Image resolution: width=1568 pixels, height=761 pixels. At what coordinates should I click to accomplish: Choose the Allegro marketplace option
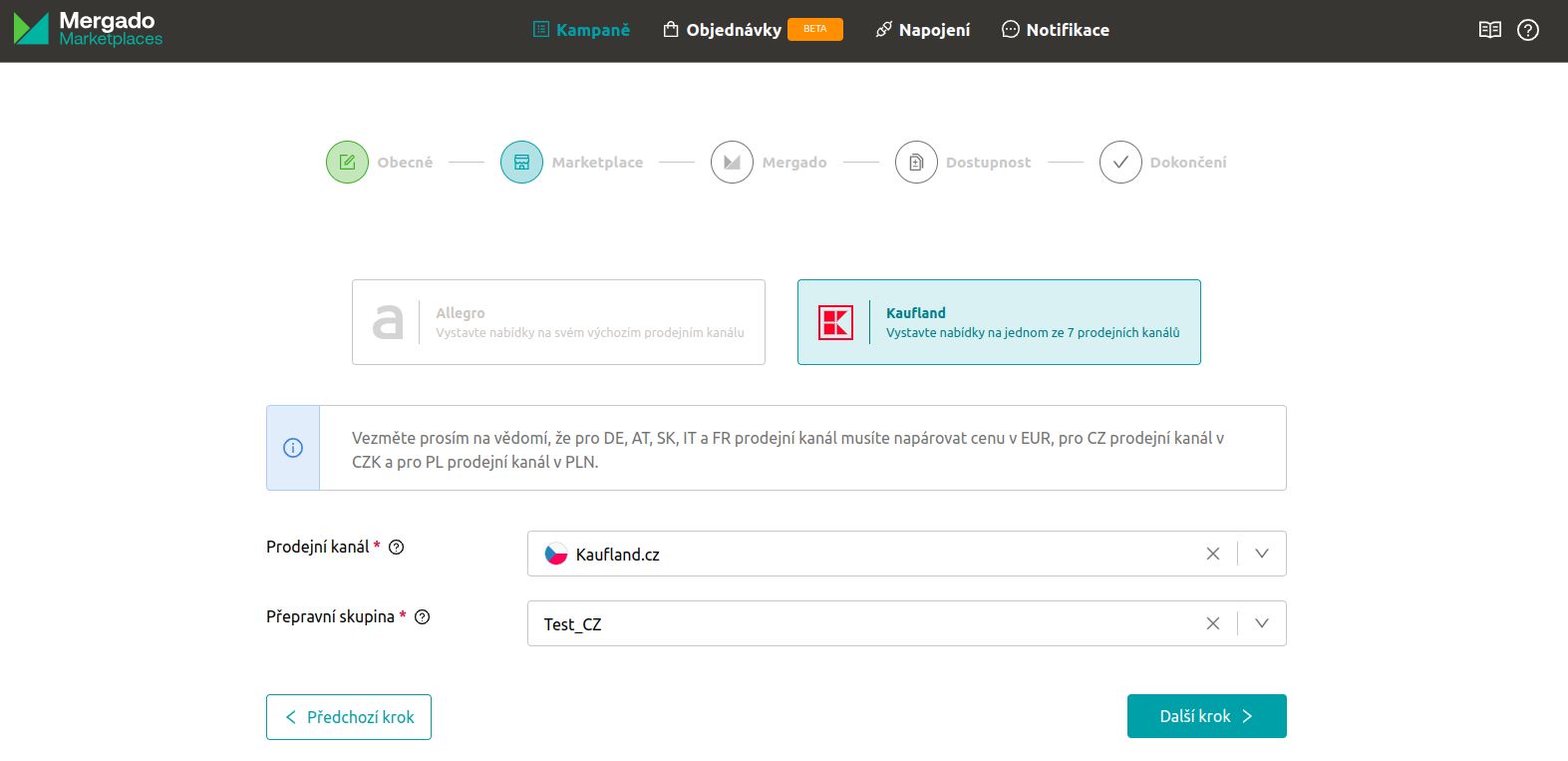pyautogui.click(x=558, y=322)
